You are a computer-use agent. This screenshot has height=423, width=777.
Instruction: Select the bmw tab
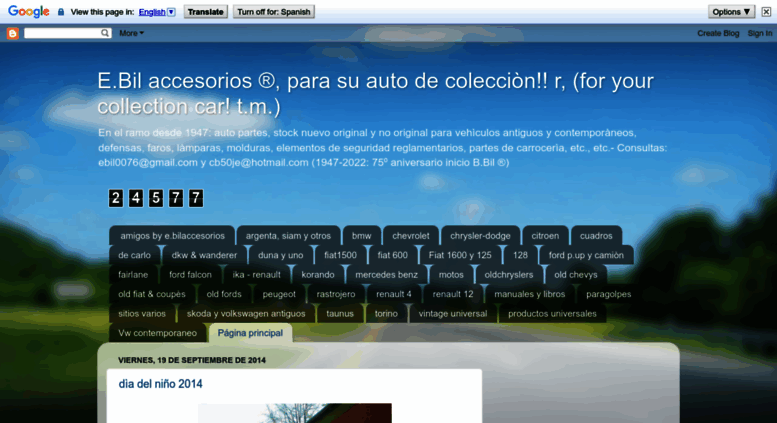coord(362,236)
